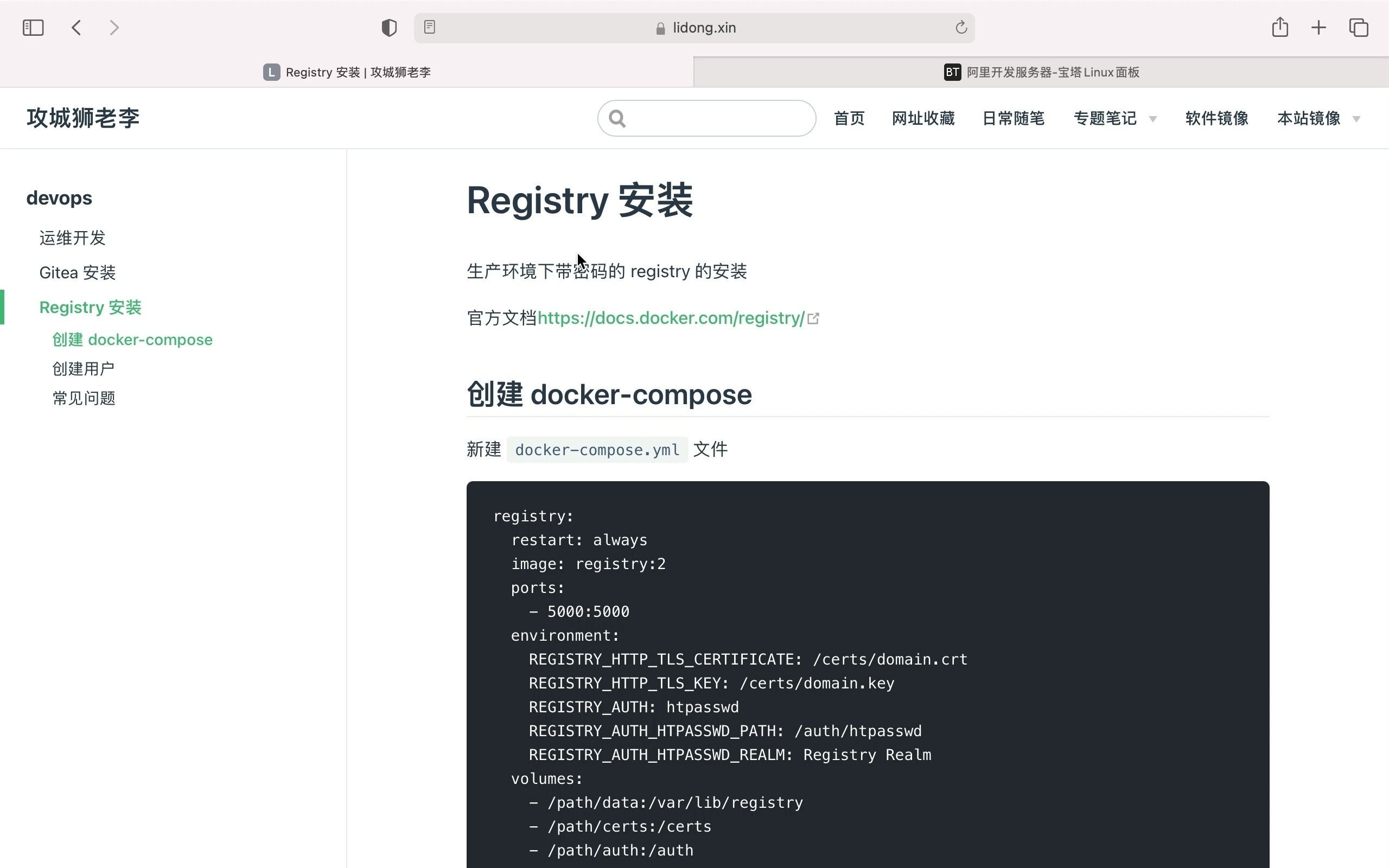Show tab overview
The width and height of the screenshot is (1389, 868).
1359,28
